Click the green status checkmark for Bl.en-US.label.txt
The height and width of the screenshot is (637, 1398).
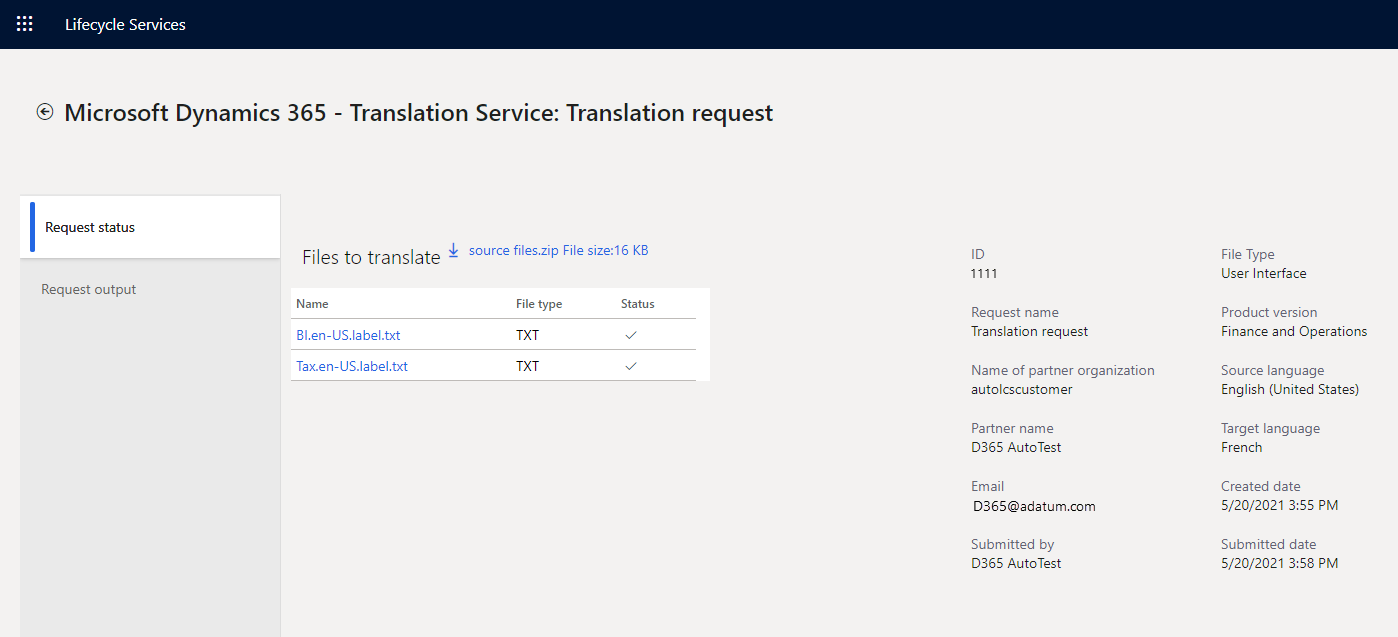(x=630, y=334)
